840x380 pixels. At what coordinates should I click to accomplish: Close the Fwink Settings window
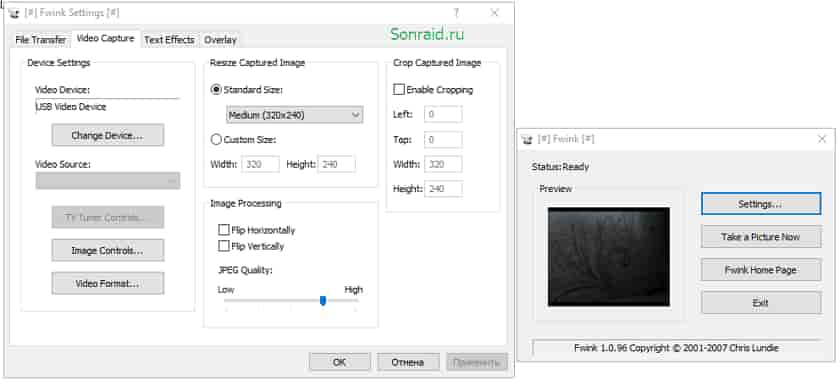pyautogui.click(x=494, y=13)
